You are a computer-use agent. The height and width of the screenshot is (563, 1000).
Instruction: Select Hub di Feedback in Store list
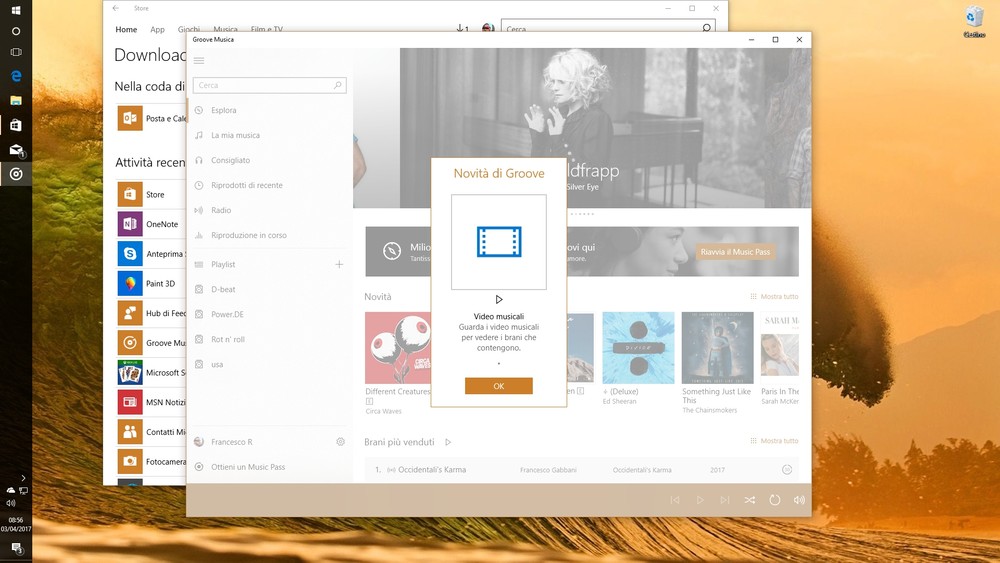(x=152, y=313)
